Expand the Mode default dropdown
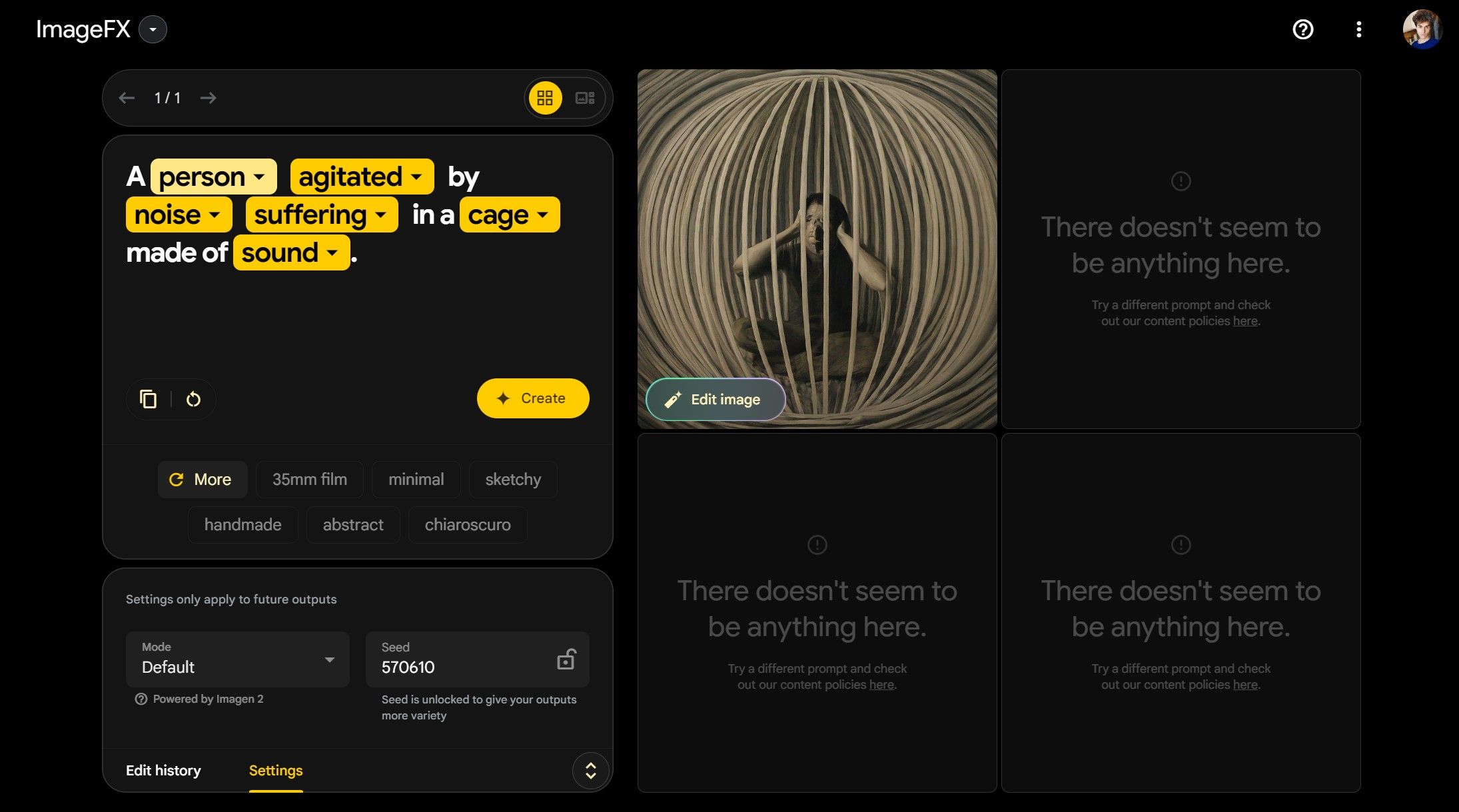1459x812 pixels. (x=328, y=659)
